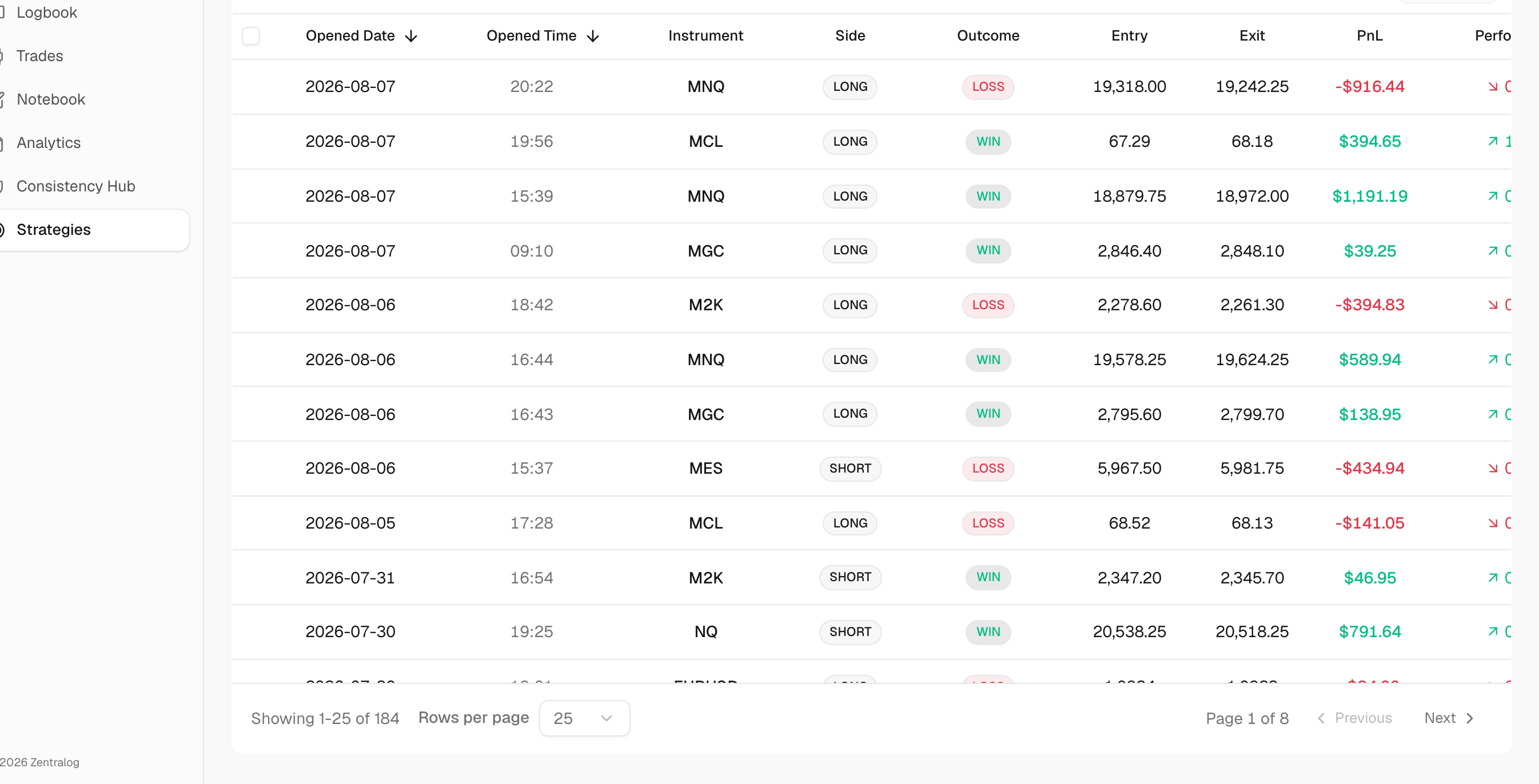Click the Outcome column header
The height and width of the screenshot is (784, 1539).
(x=988, y=36)
